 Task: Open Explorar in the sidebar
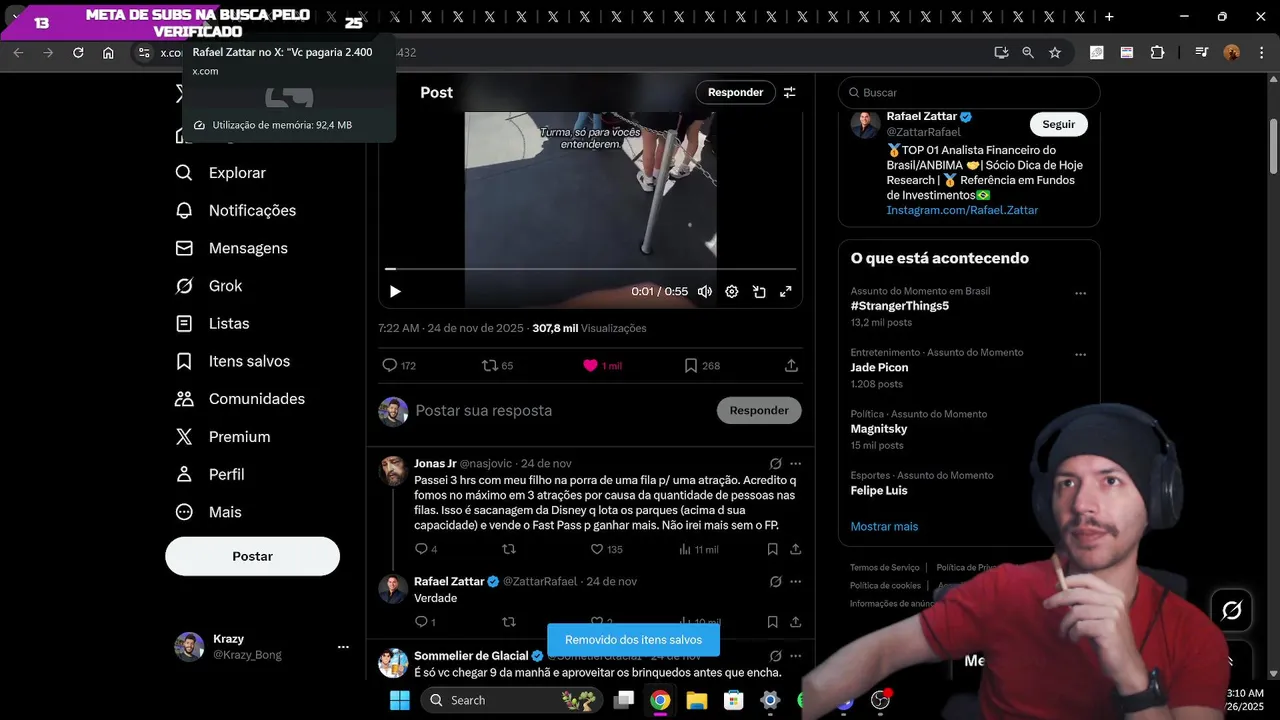[x=220, y=173]
